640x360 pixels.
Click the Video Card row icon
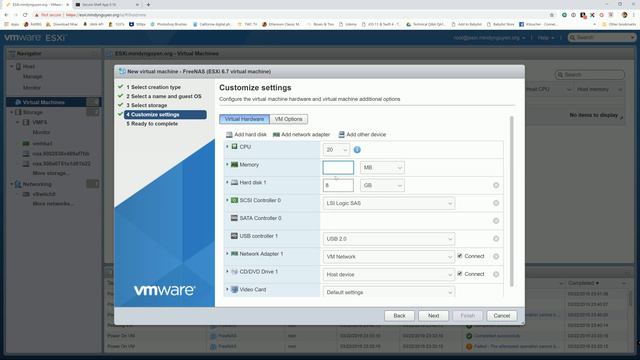click(234, 289)
